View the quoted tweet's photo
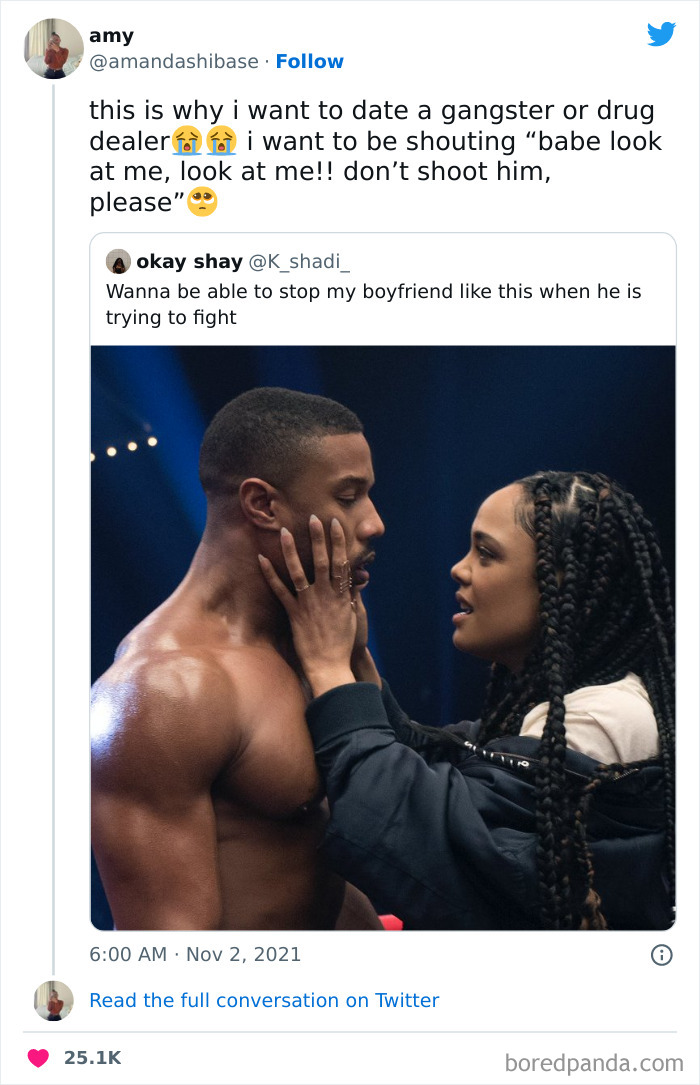This screenshot has width=700, height=1085. (x=382, y=638)
